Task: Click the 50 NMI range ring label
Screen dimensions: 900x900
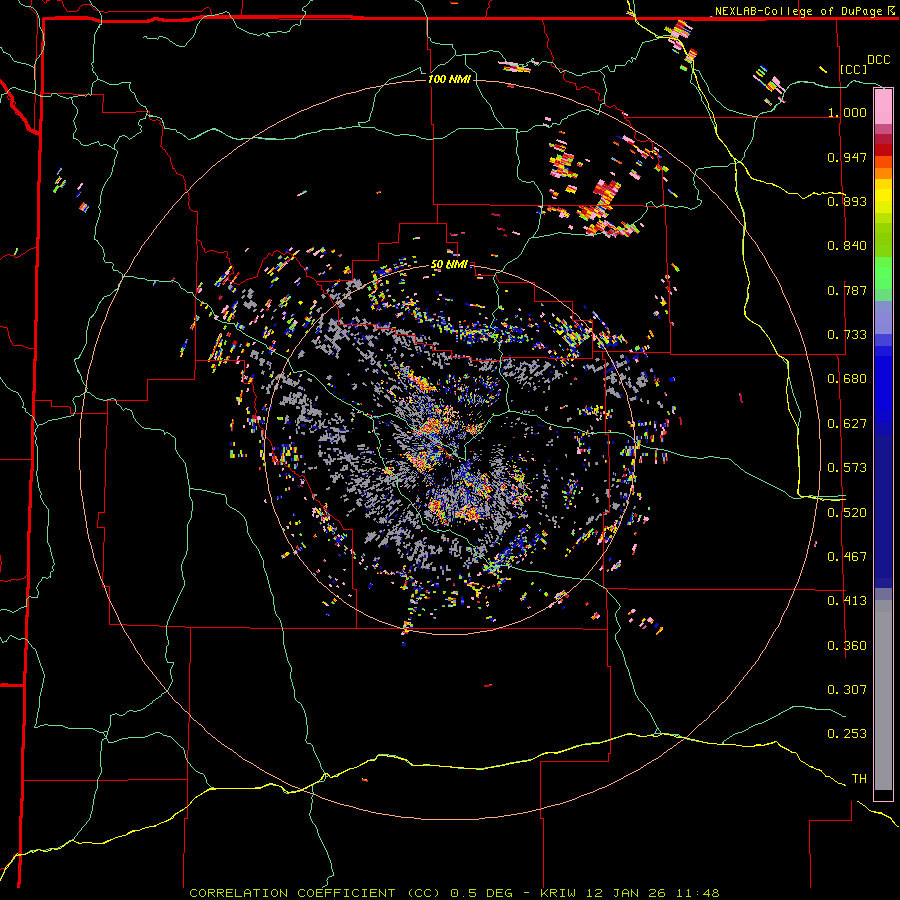Action: pyautogui.click(x=449, y=264)
